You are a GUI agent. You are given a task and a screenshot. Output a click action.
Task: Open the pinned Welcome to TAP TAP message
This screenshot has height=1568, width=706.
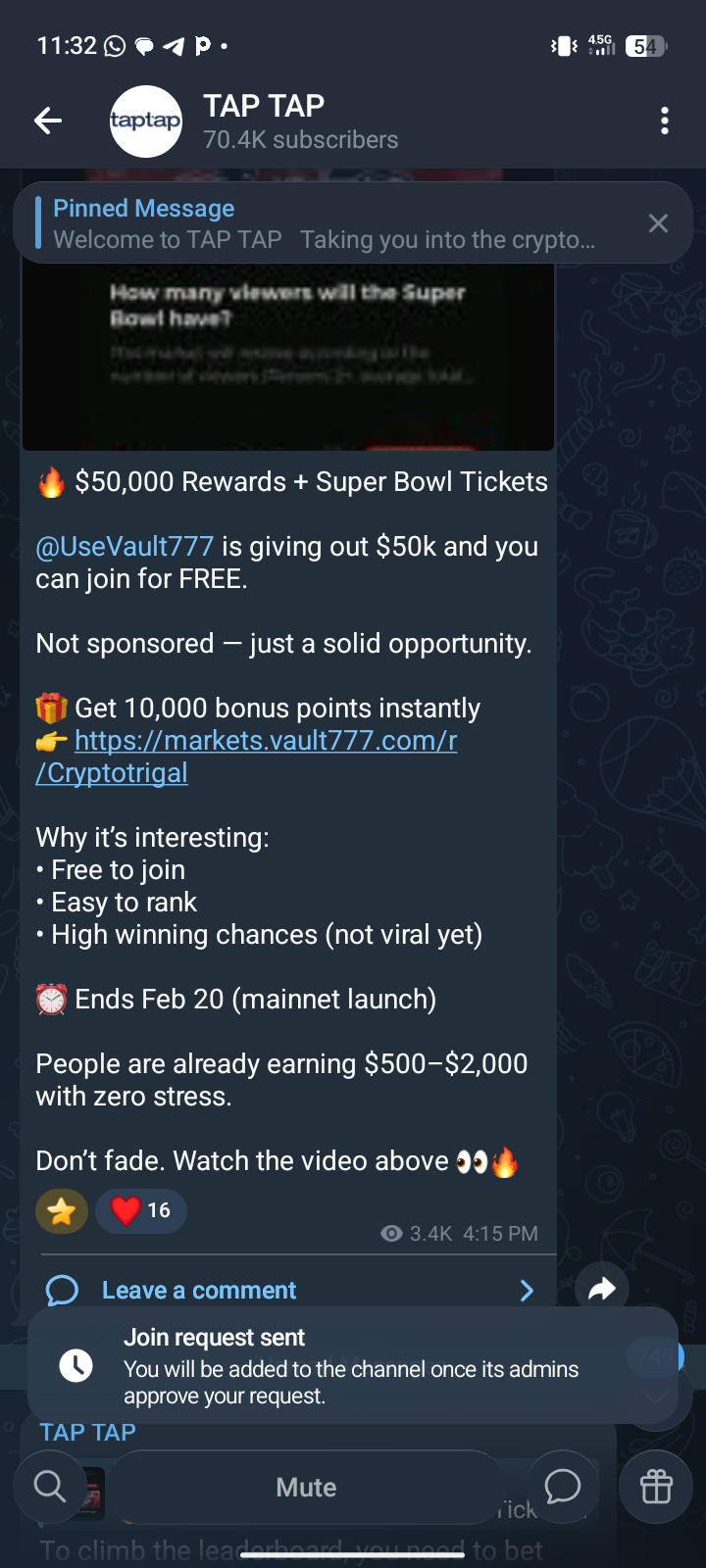[324, 224]
